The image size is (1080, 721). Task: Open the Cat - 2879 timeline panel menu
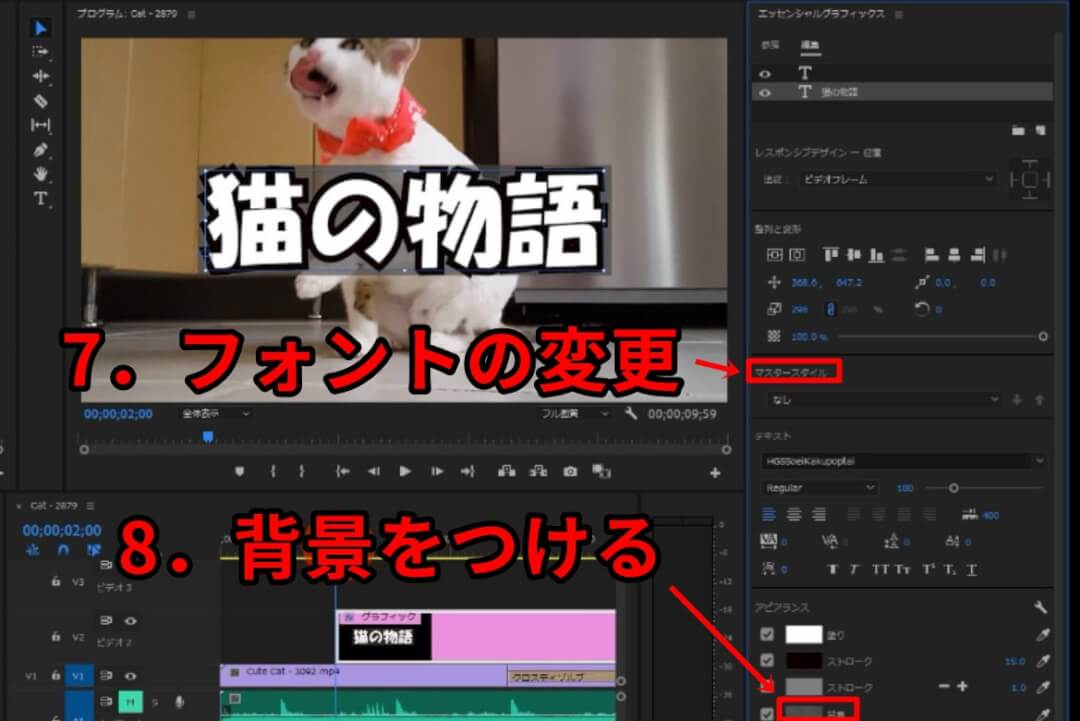(x=90, y=505)
